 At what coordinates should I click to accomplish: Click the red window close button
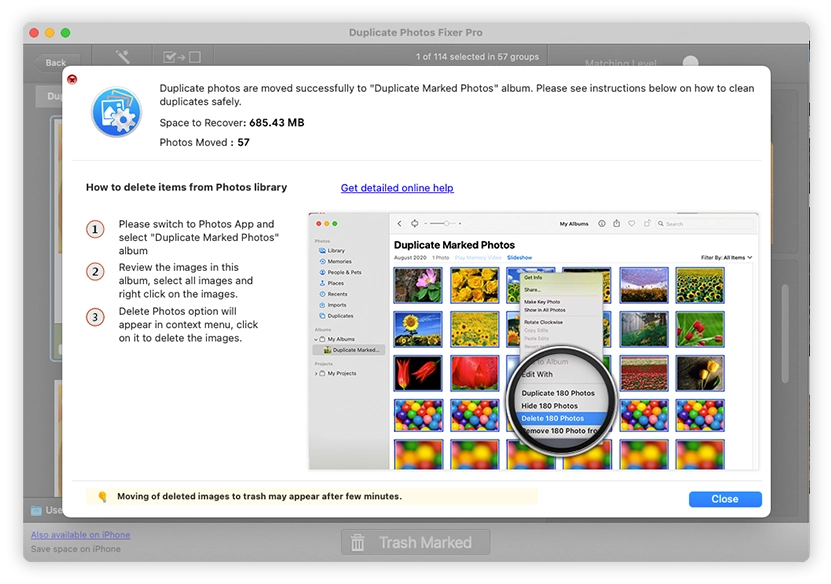(x=34, y=33)
